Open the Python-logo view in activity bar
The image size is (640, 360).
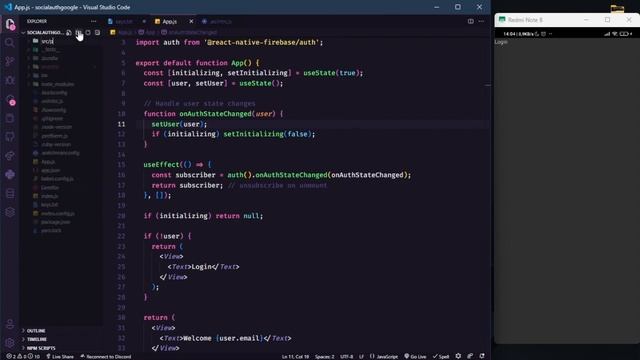10,174
